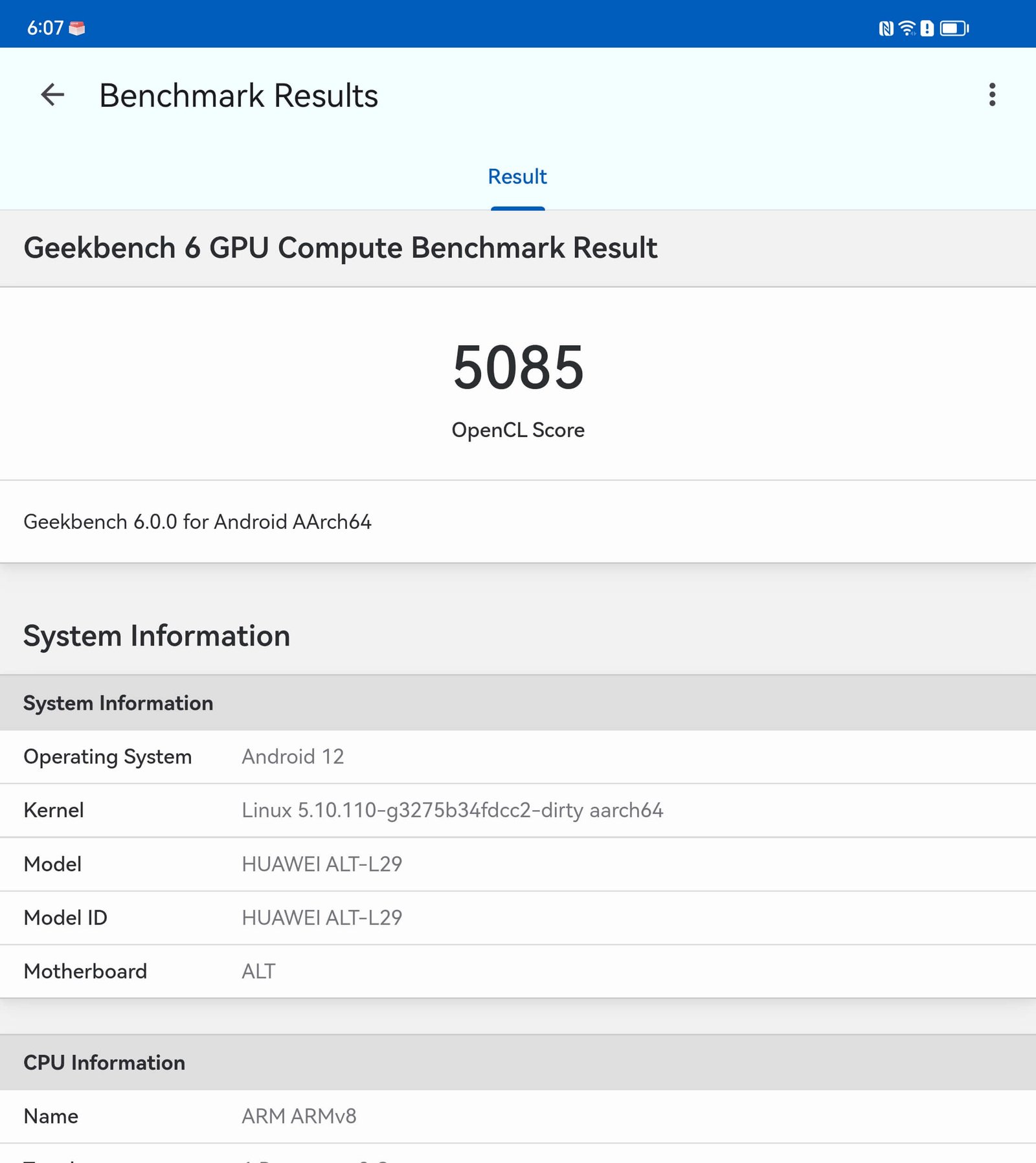Tap the Geekbench 6.0.0 for Android AArch64 text

(197, 522)
